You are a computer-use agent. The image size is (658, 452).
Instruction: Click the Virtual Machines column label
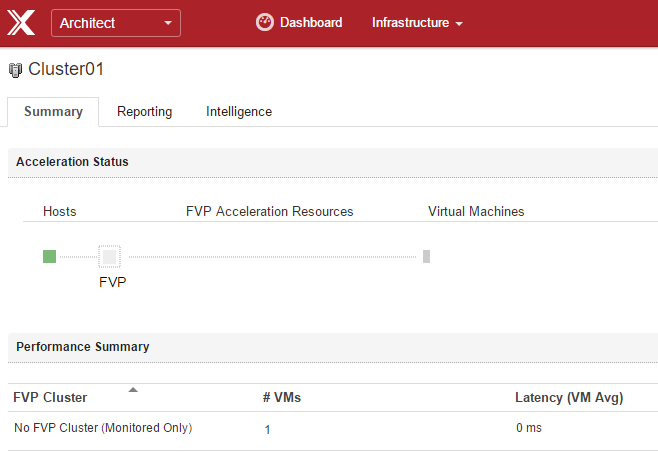476,211
